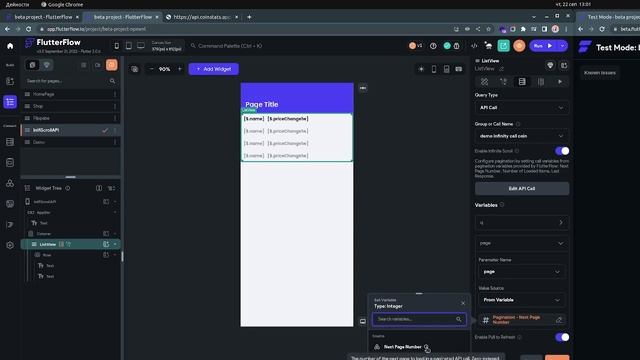
Task: Select the InfiScrollAPI page row
Action: point(70,130)
